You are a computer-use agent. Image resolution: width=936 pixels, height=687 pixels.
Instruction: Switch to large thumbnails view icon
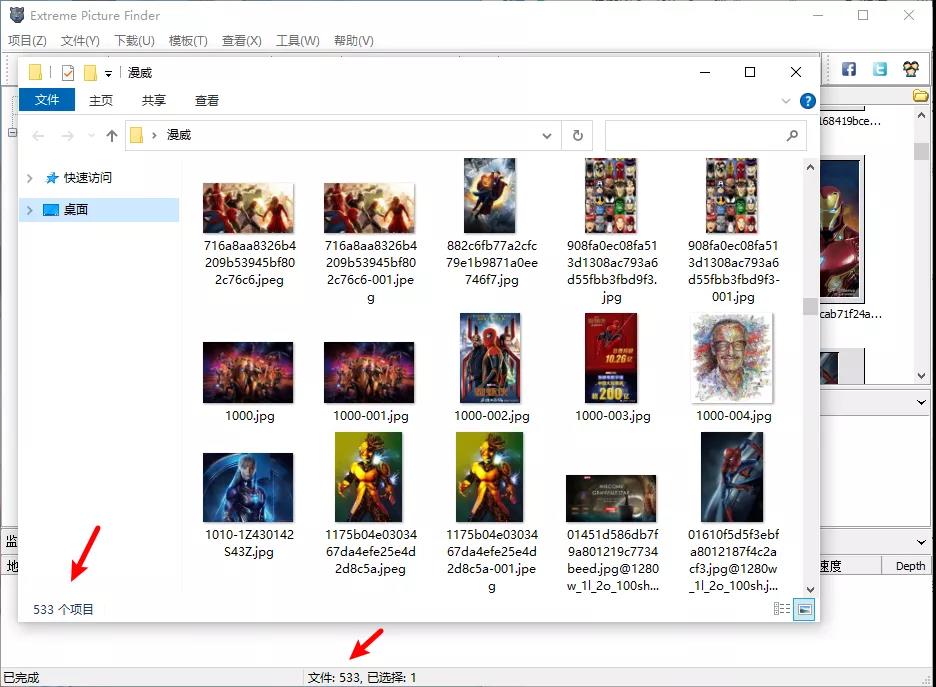tap(804, 609)
